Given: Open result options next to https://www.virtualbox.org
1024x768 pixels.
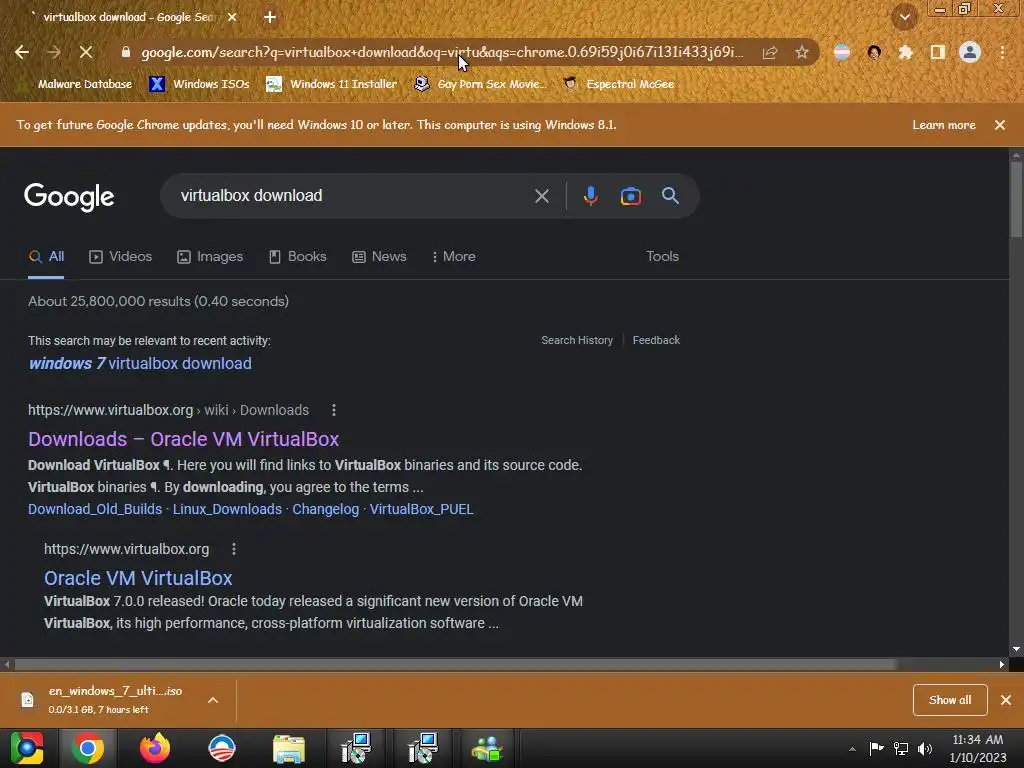Looking at the screenshot, I should [234, 549].
